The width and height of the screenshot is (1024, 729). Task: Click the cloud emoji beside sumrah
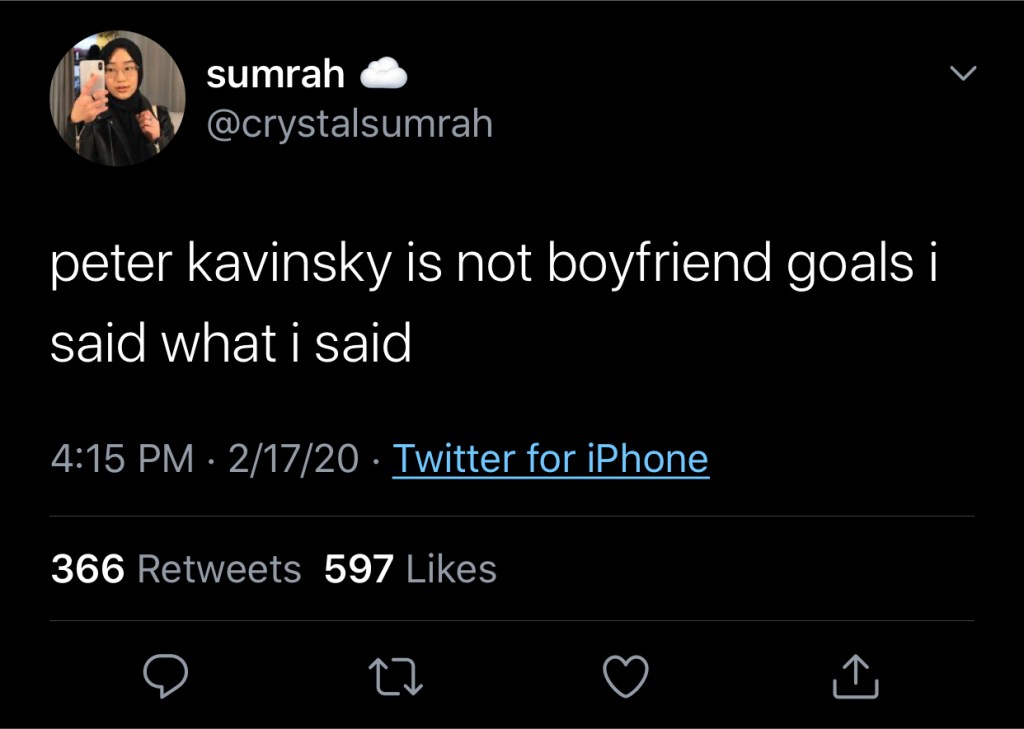click(381, 73)
